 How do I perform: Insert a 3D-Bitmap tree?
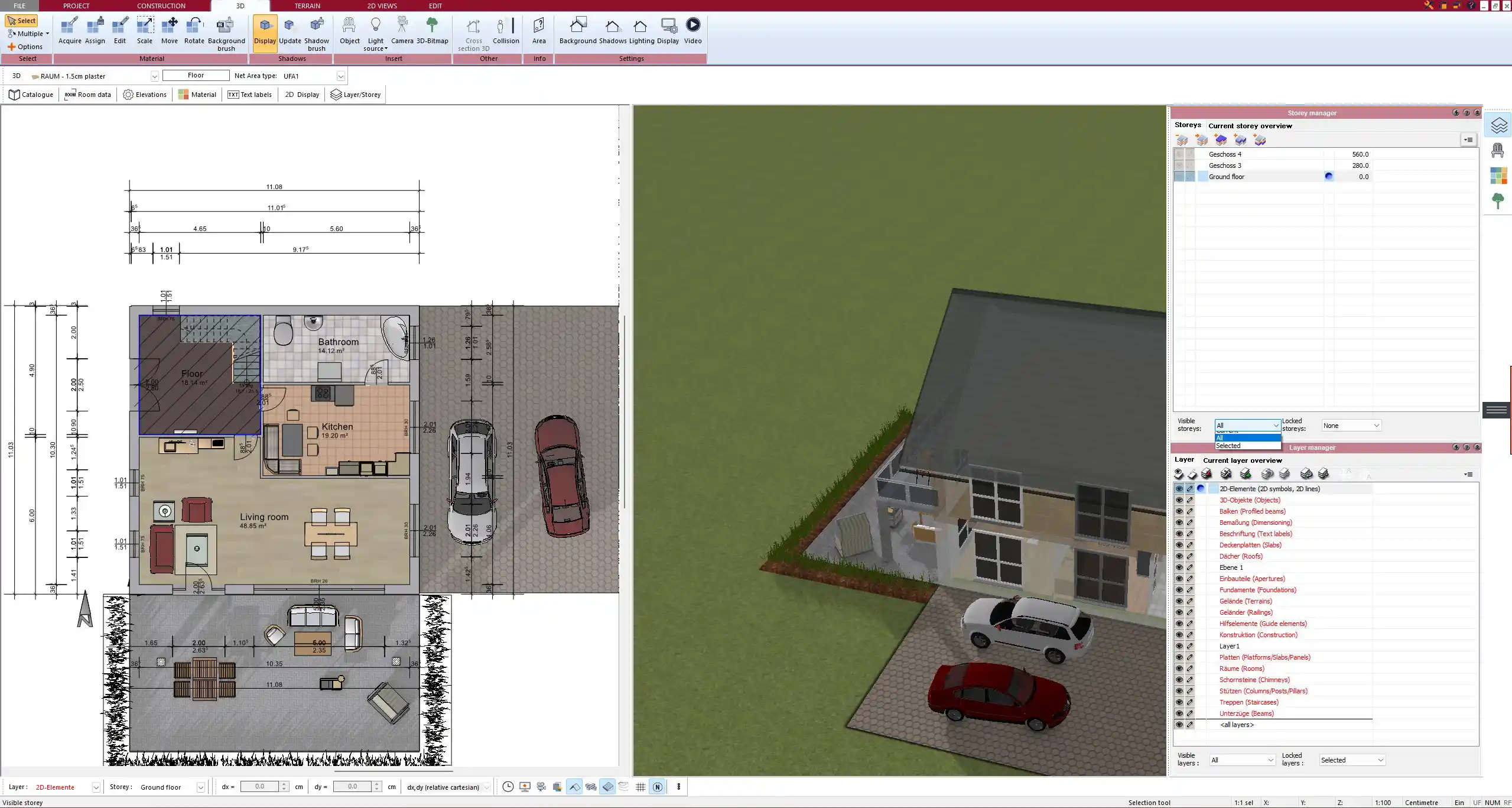433,31
